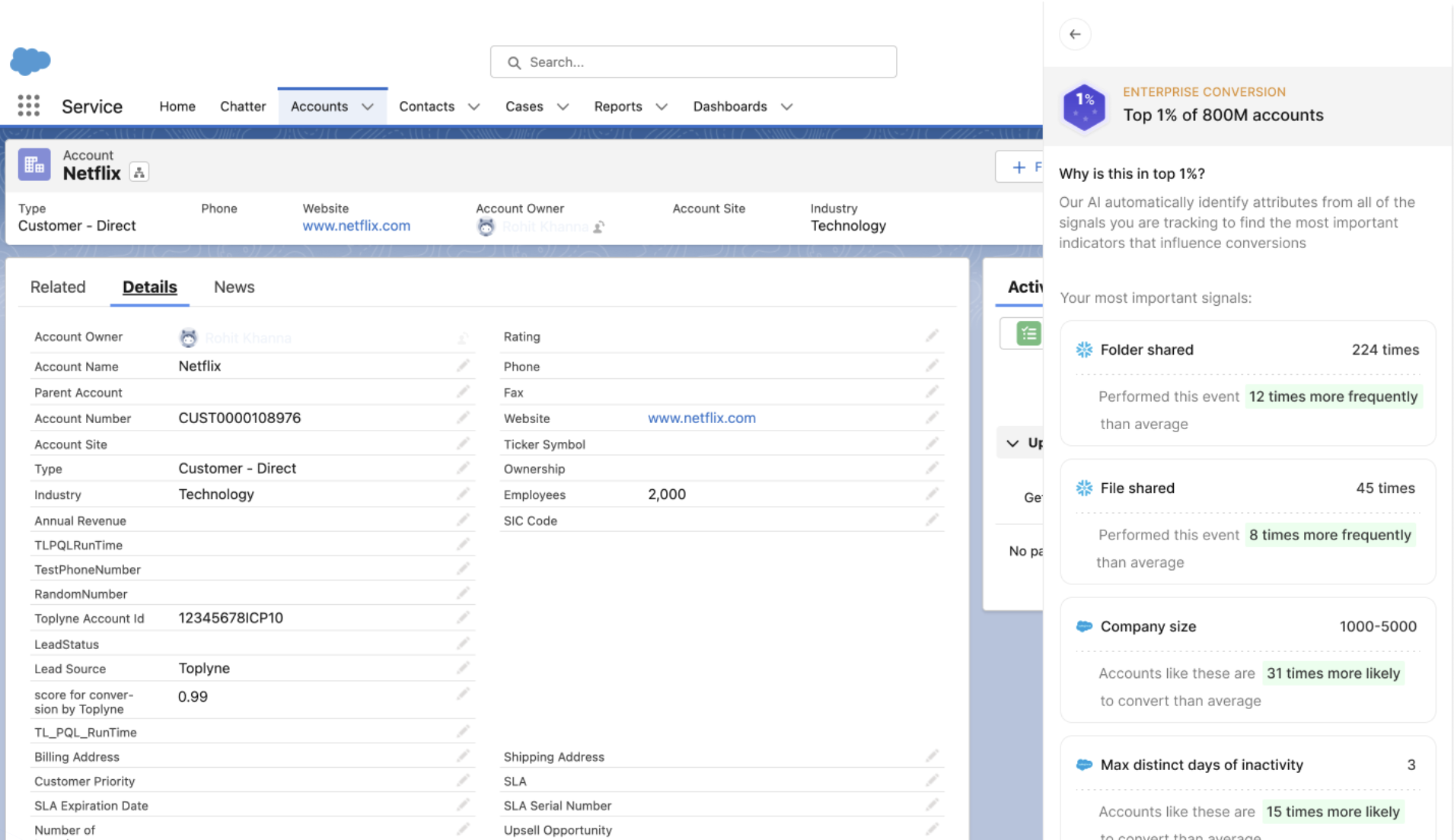
Task: Open the Cases tab dropdown chevron
Action: 563,107
